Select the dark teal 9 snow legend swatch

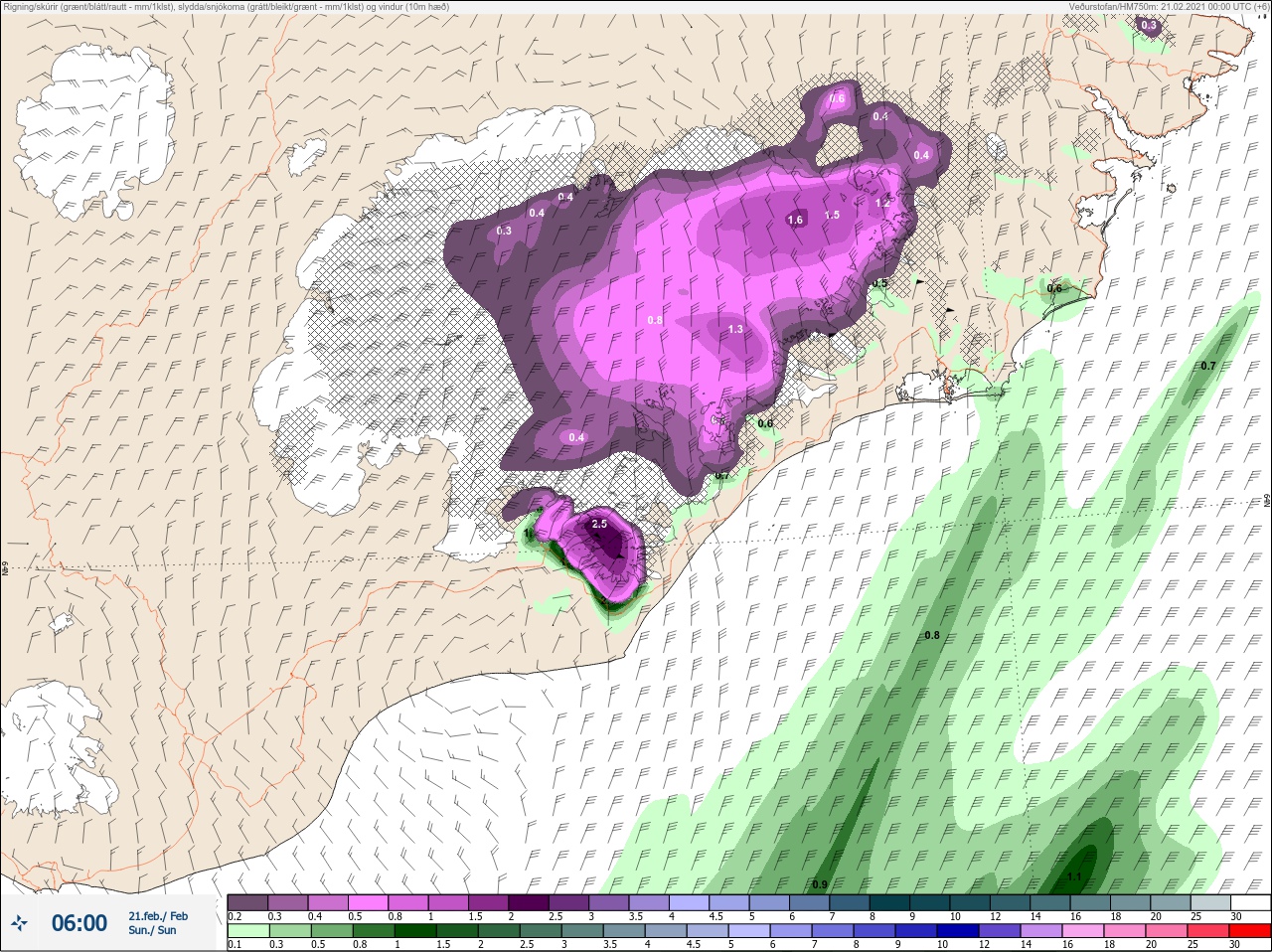coord(931,902)
